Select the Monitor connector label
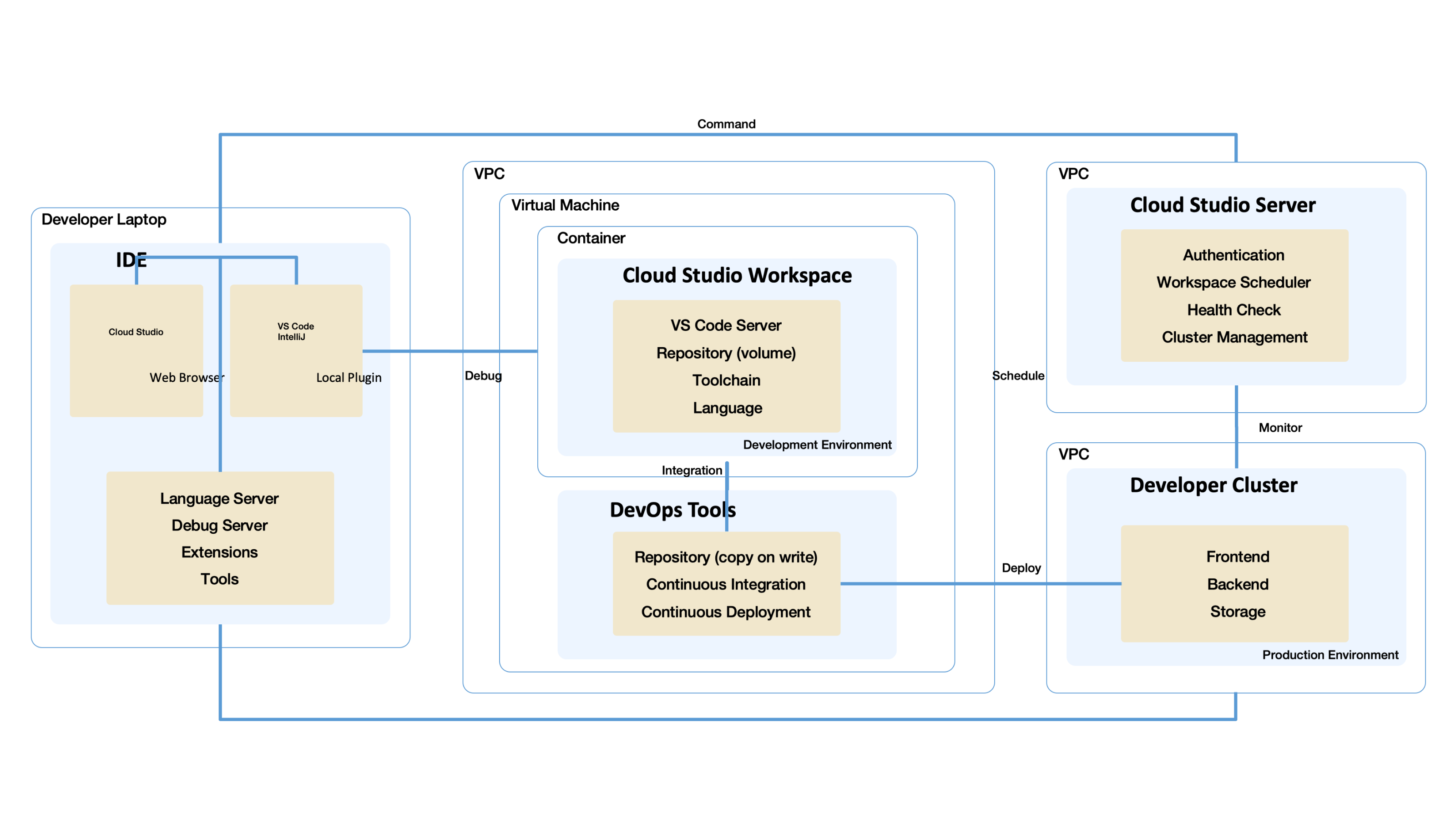Viewport: 1456px width, 819px height. click(1279, 428)
